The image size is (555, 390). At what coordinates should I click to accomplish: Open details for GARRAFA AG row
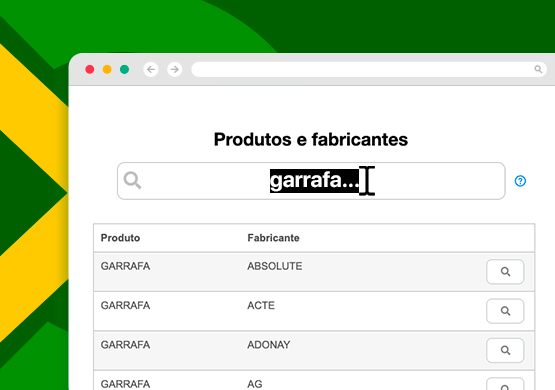click(x=505, y=385)
